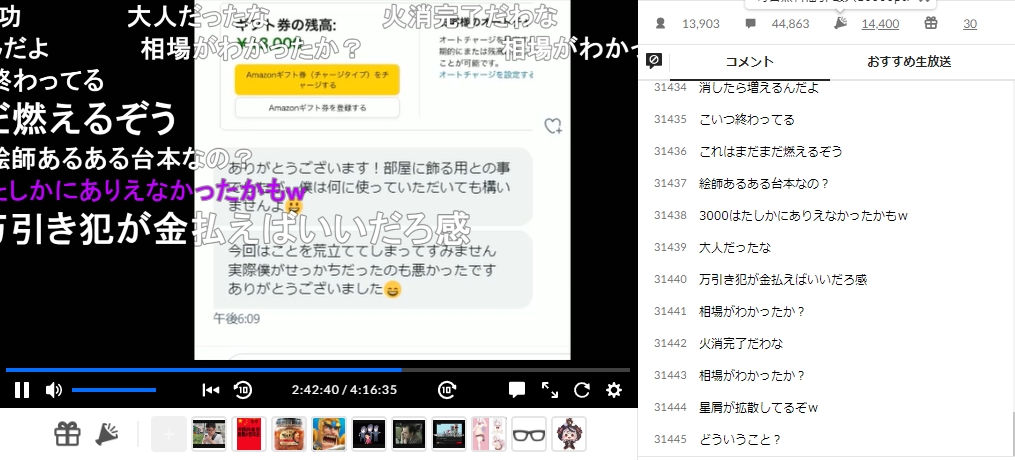Open the cracker ad icon below player

point(107,434)
